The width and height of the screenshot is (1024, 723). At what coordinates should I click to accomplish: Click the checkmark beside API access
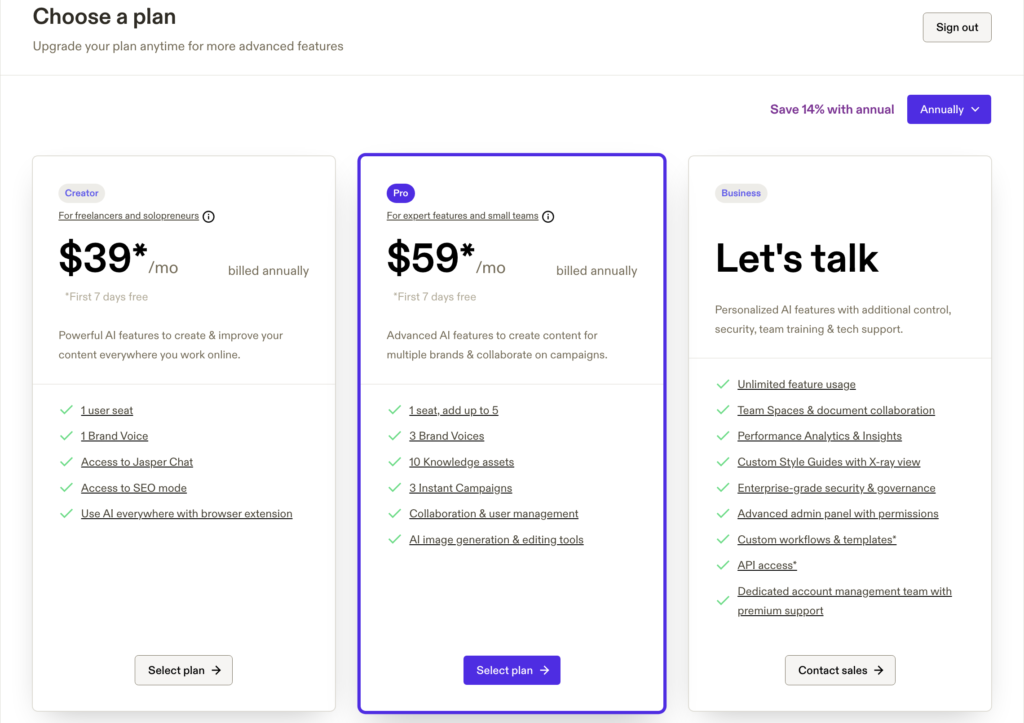click(x=722, y=566)
